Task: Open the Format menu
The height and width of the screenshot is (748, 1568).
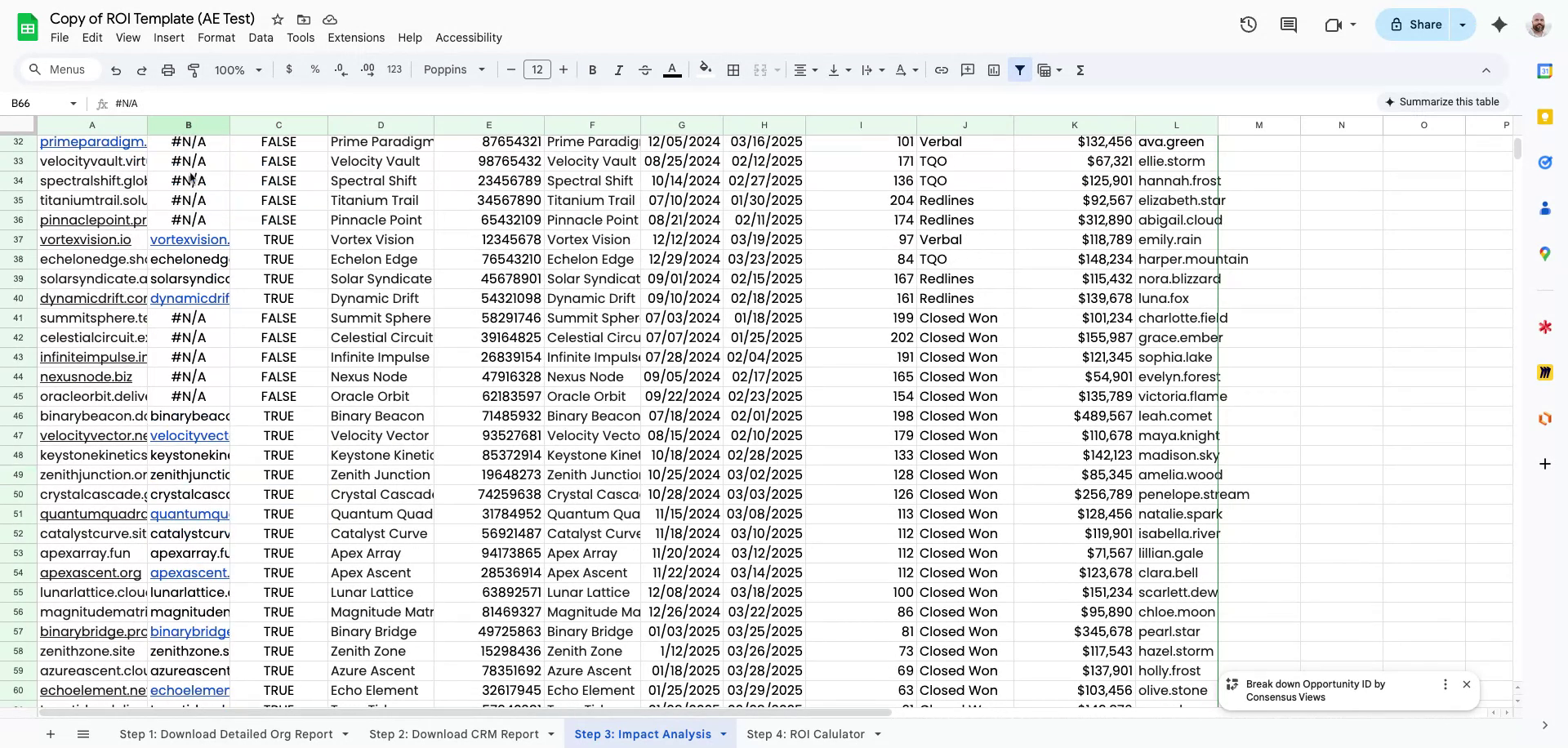Action: (216, 38)
